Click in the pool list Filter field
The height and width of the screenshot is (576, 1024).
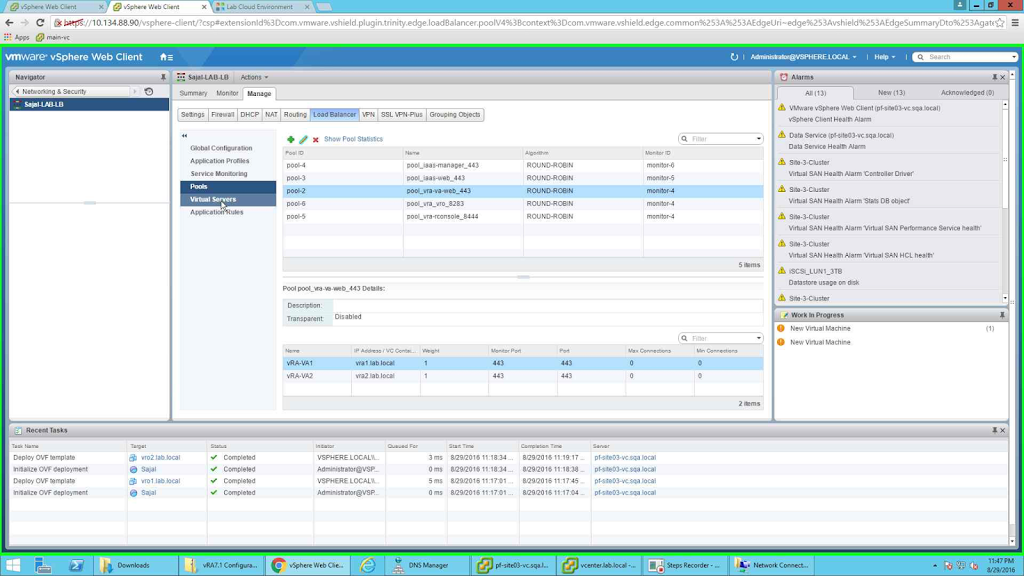pos(721,139)
